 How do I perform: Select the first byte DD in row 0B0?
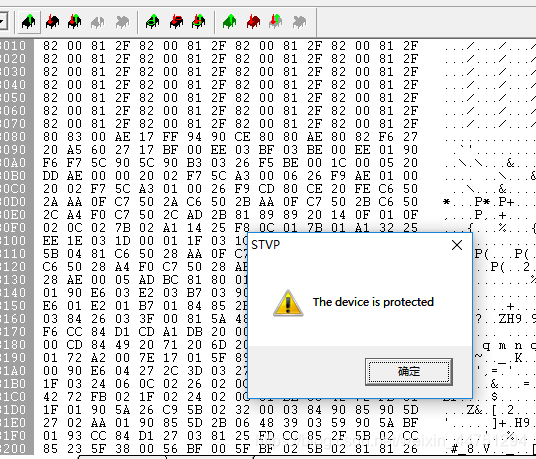tap(50, 176)
